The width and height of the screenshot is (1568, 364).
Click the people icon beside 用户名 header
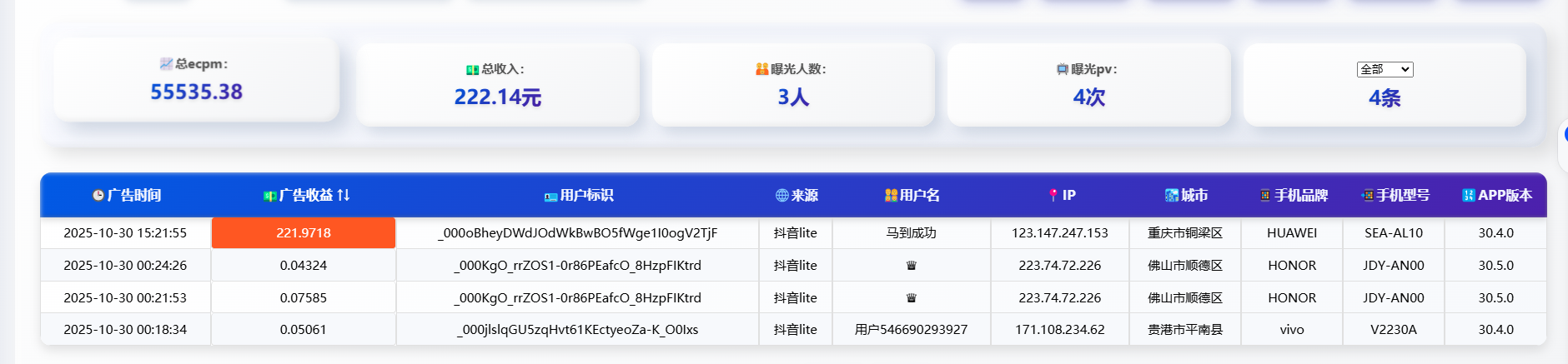tap(891, 196)
